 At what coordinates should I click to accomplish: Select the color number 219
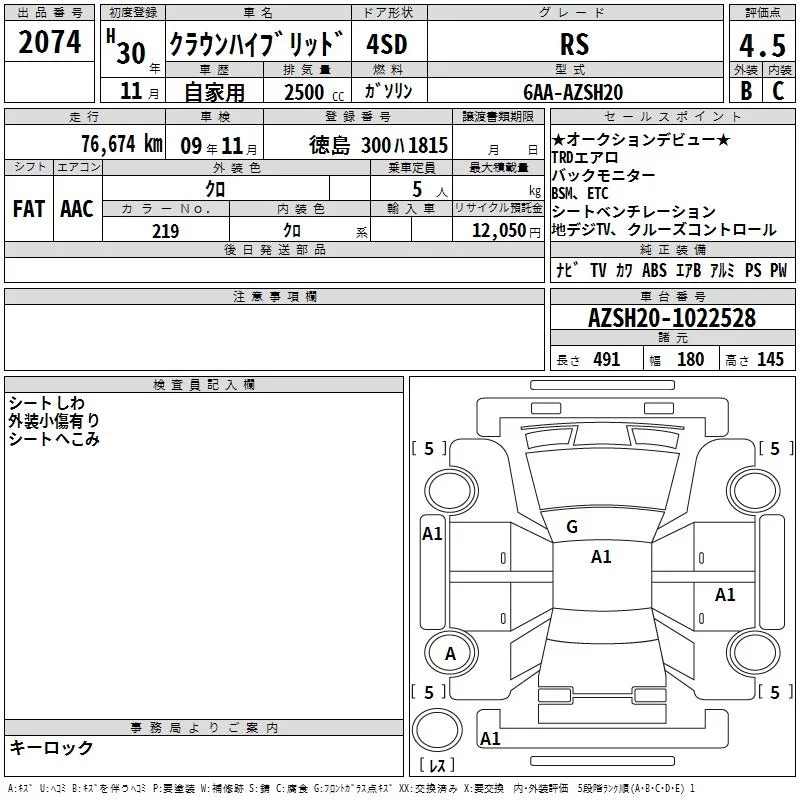pos(165,231)
